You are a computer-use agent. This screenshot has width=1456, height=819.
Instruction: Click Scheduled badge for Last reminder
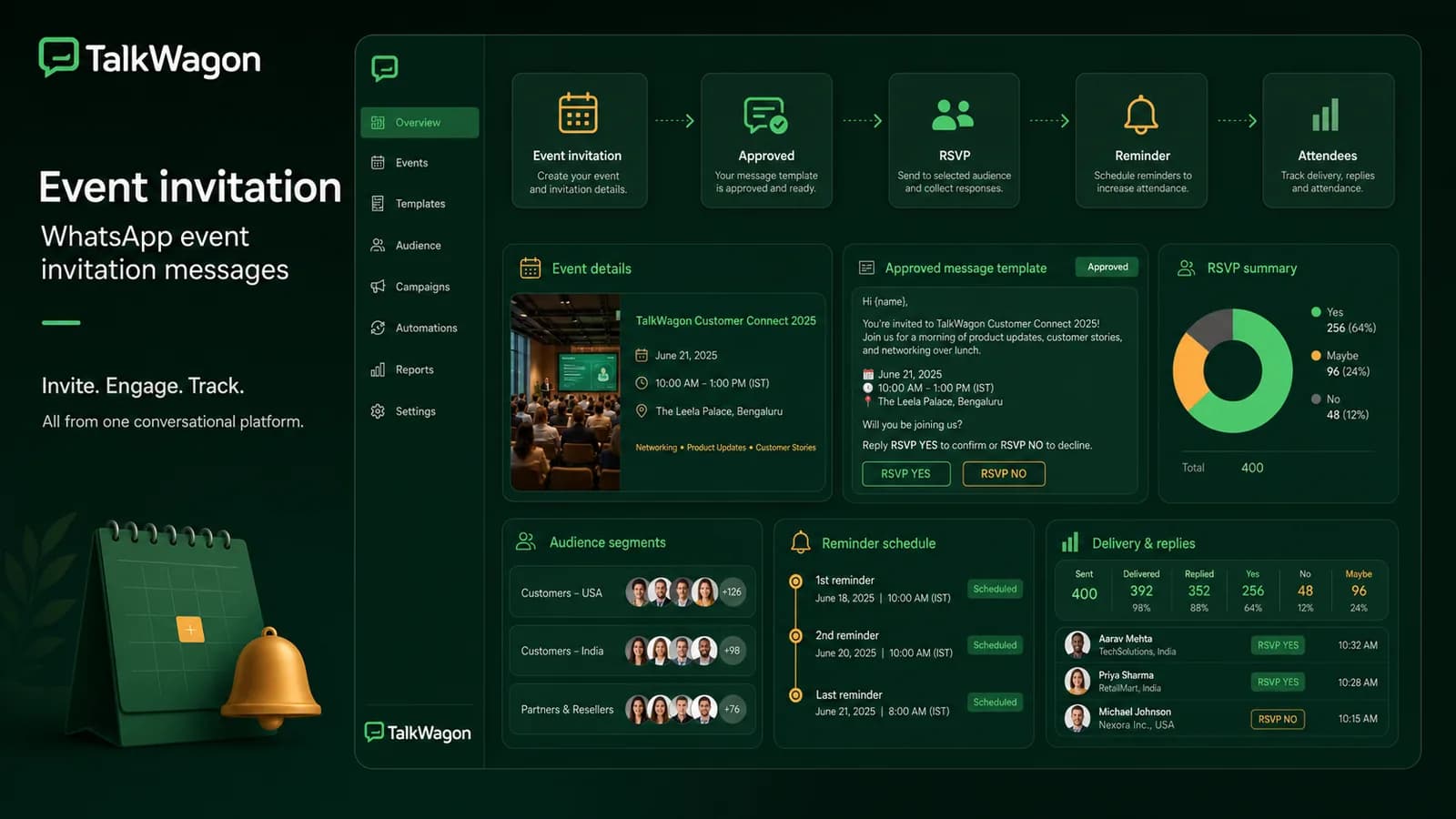pyautogui.click(x=995, y=702)
